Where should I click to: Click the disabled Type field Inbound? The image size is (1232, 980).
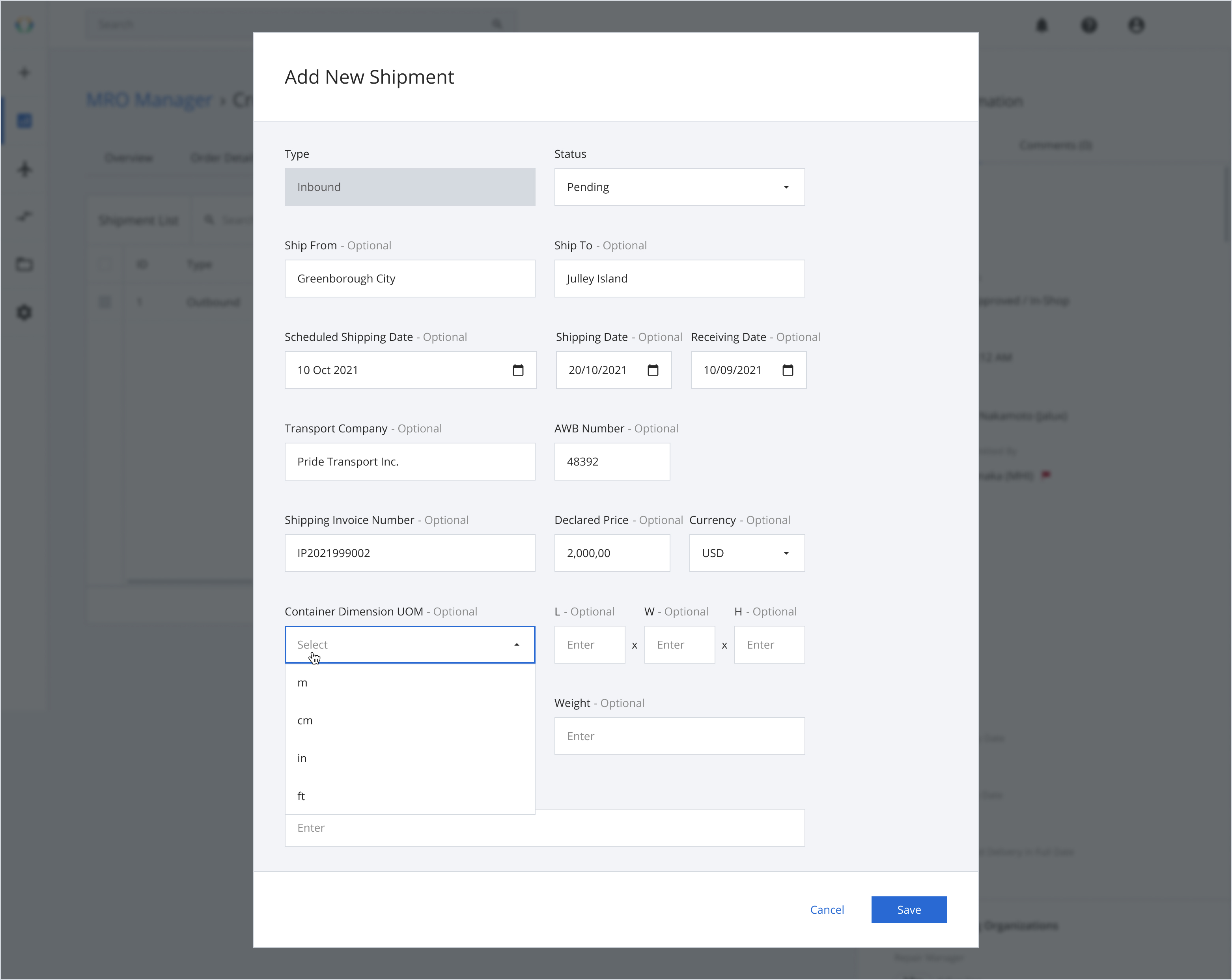(x=410, y=187)
